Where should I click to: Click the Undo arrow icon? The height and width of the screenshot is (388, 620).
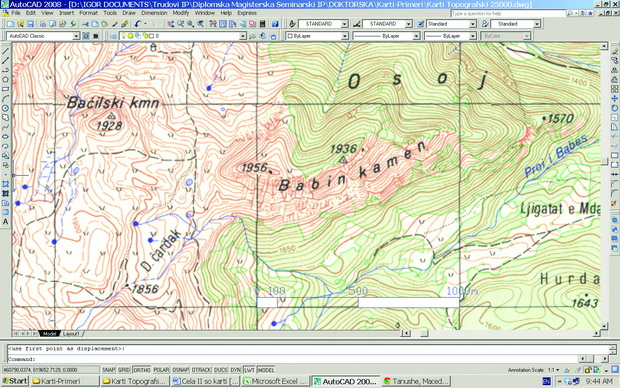click(x=137, y=24)
